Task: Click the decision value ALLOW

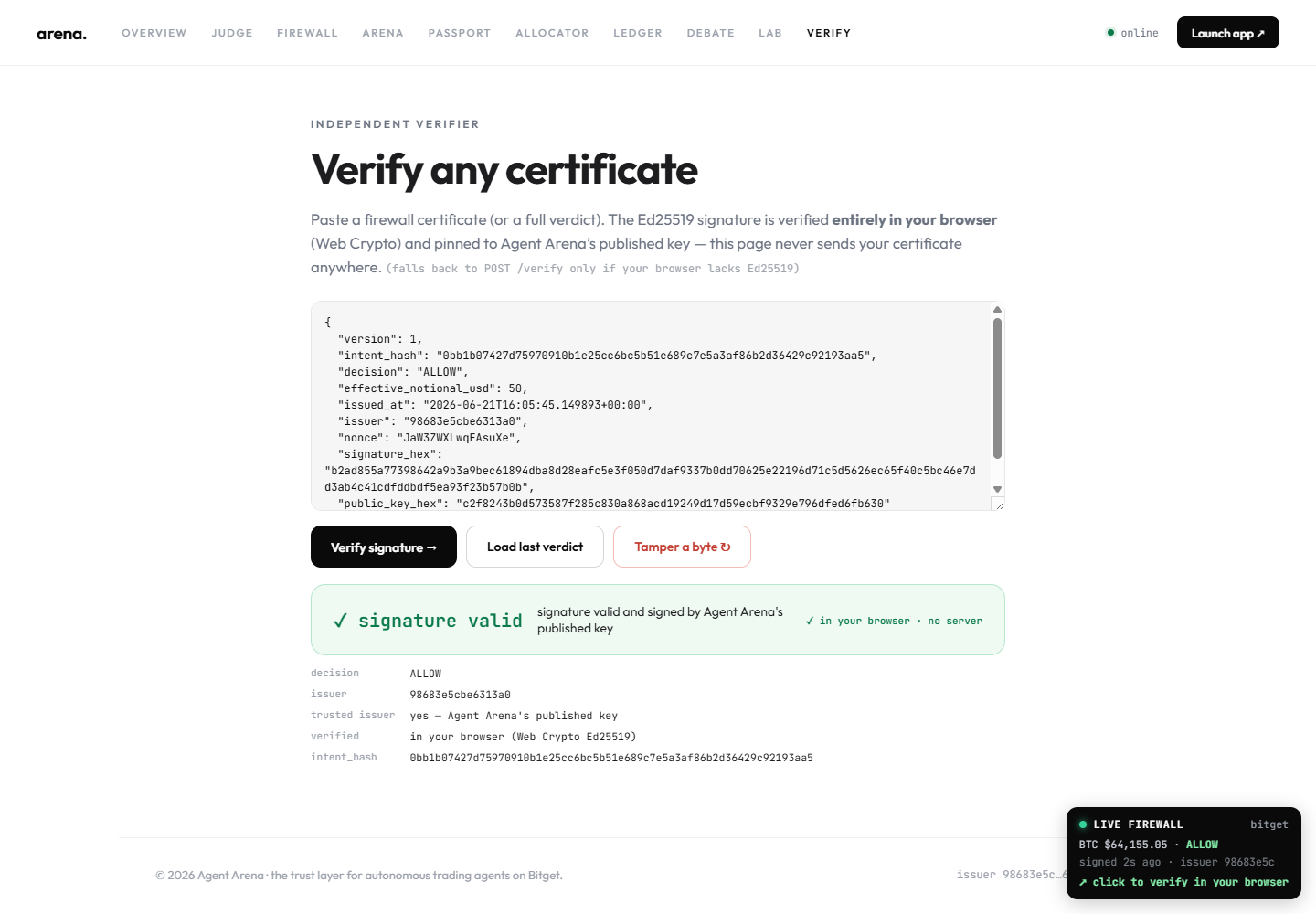Action: click(426, 674)
